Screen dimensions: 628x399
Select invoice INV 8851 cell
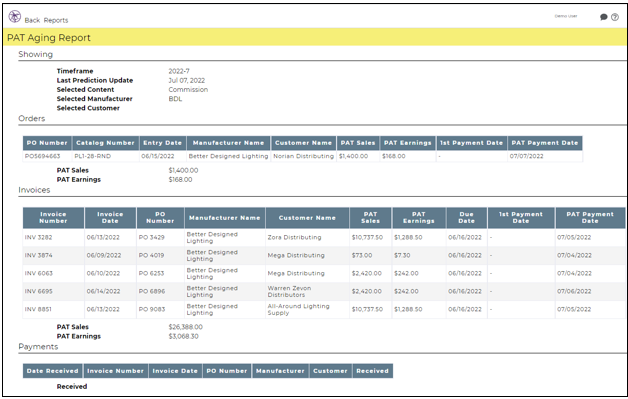pos(53,309)
